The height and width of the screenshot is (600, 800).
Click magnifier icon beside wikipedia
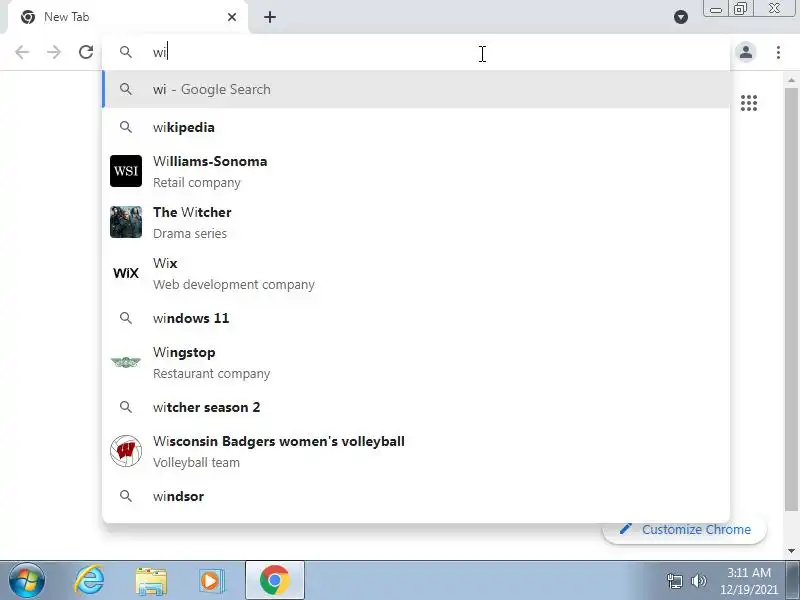pos(126,127)
